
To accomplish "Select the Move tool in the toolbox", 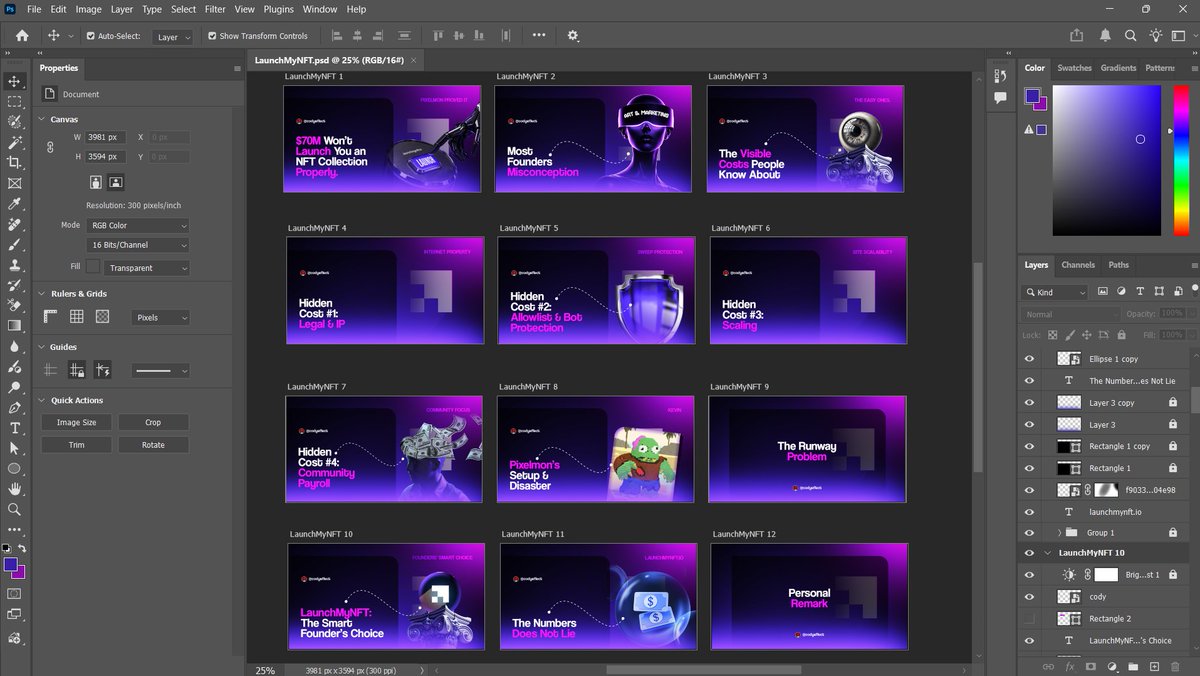I will [x=14, y=81].
